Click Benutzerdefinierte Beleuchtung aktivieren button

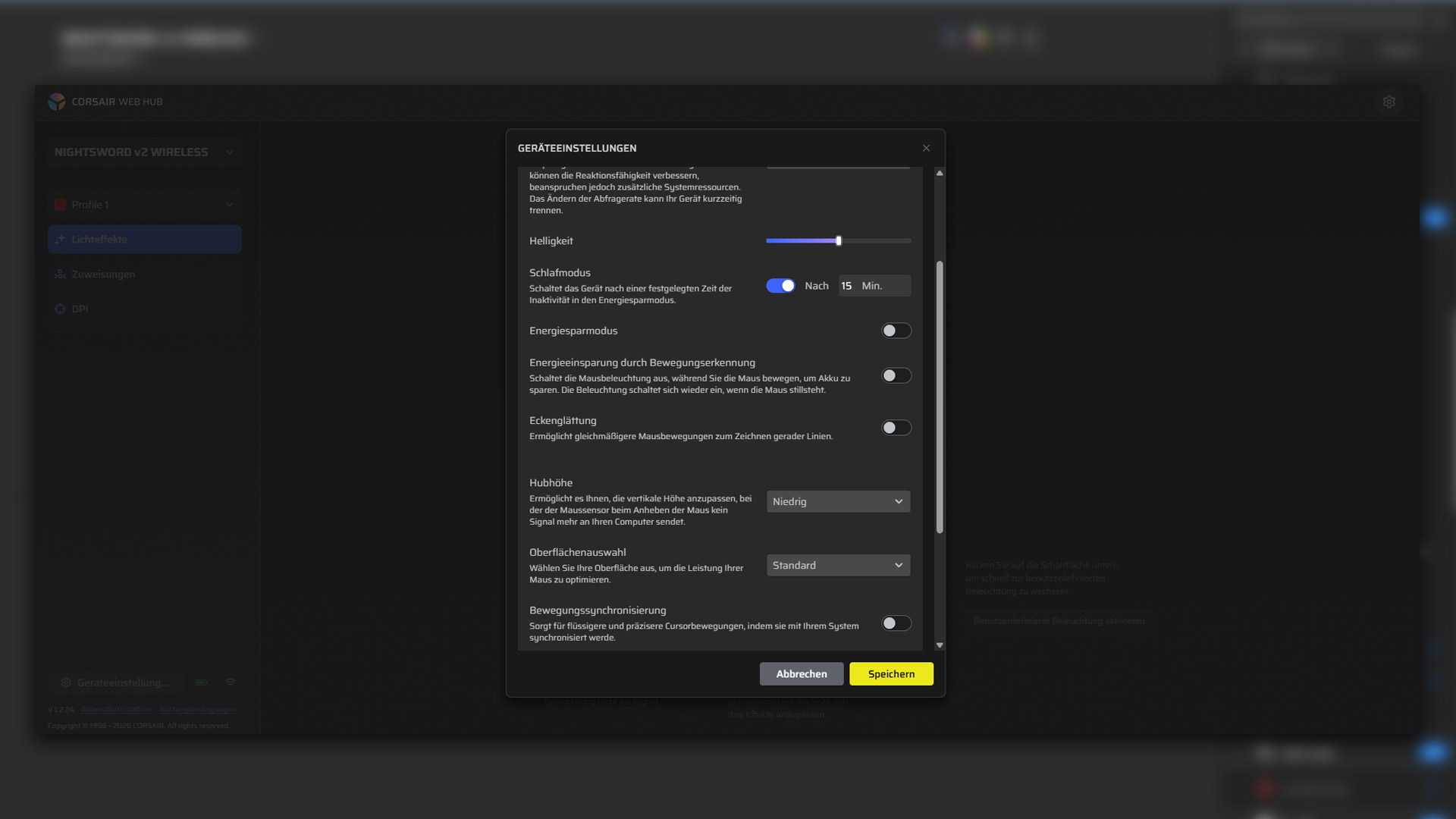(1059, 621)
